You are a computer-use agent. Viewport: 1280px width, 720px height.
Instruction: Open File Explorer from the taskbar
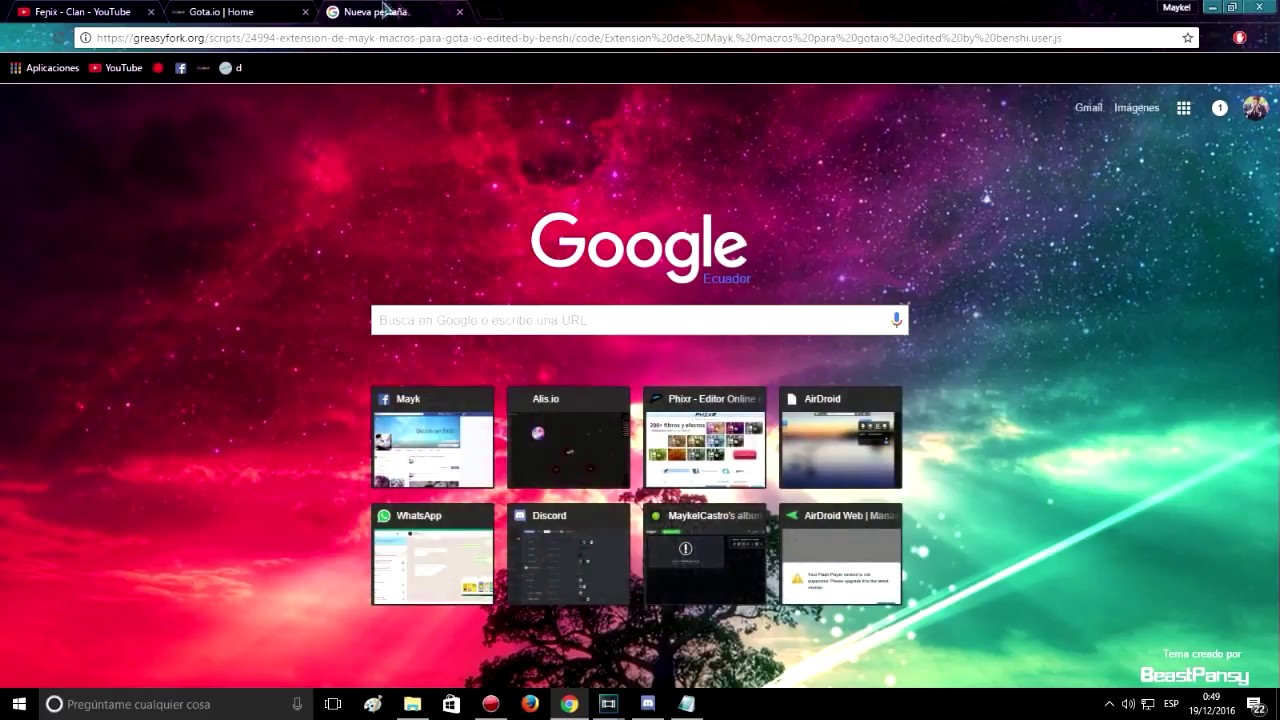[x=412, y=704]
